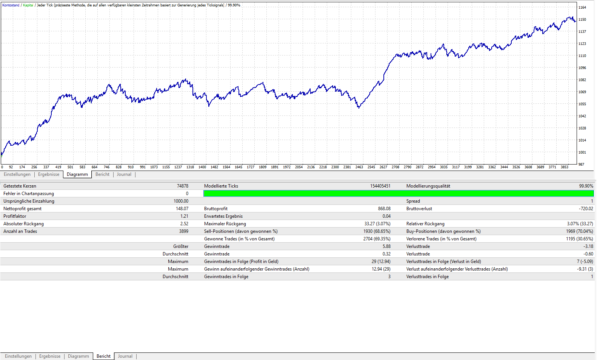Open Journal tab in bottom tab bar
This screenshot has width=600, height=360.
click(125, 356)
